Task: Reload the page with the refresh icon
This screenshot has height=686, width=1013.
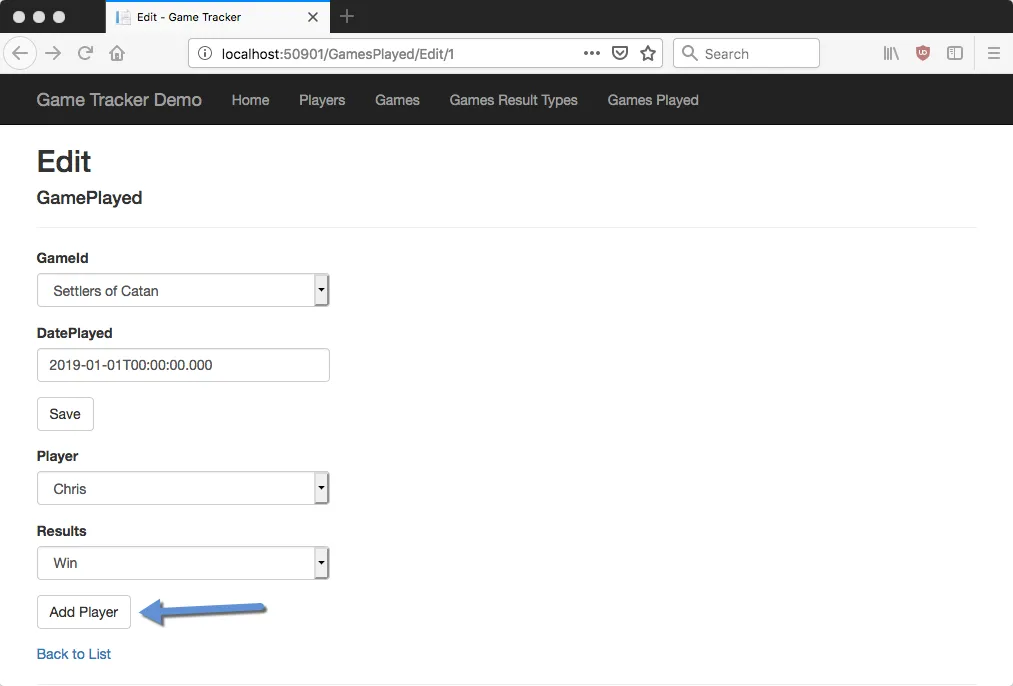Action: pyautogui.click(x=85, y=53)
